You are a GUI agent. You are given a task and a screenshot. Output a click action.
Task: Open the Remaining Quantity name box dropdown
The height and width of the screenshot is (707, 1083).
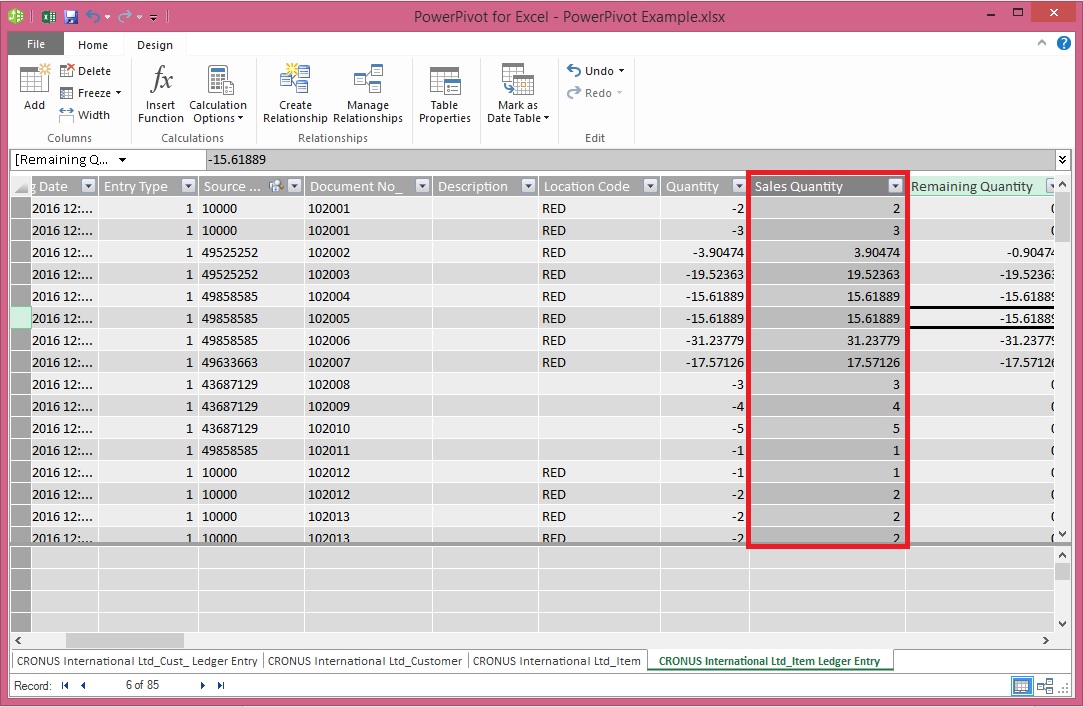coord(122,159)
